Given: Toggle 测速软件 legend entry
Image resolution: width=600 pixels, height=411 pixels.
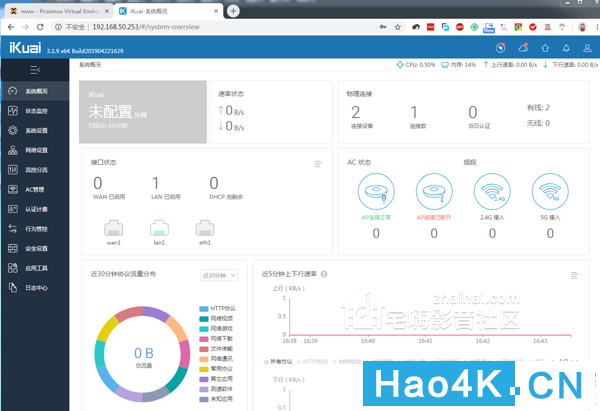Looking at the screenshot, I should pos(216,389).
